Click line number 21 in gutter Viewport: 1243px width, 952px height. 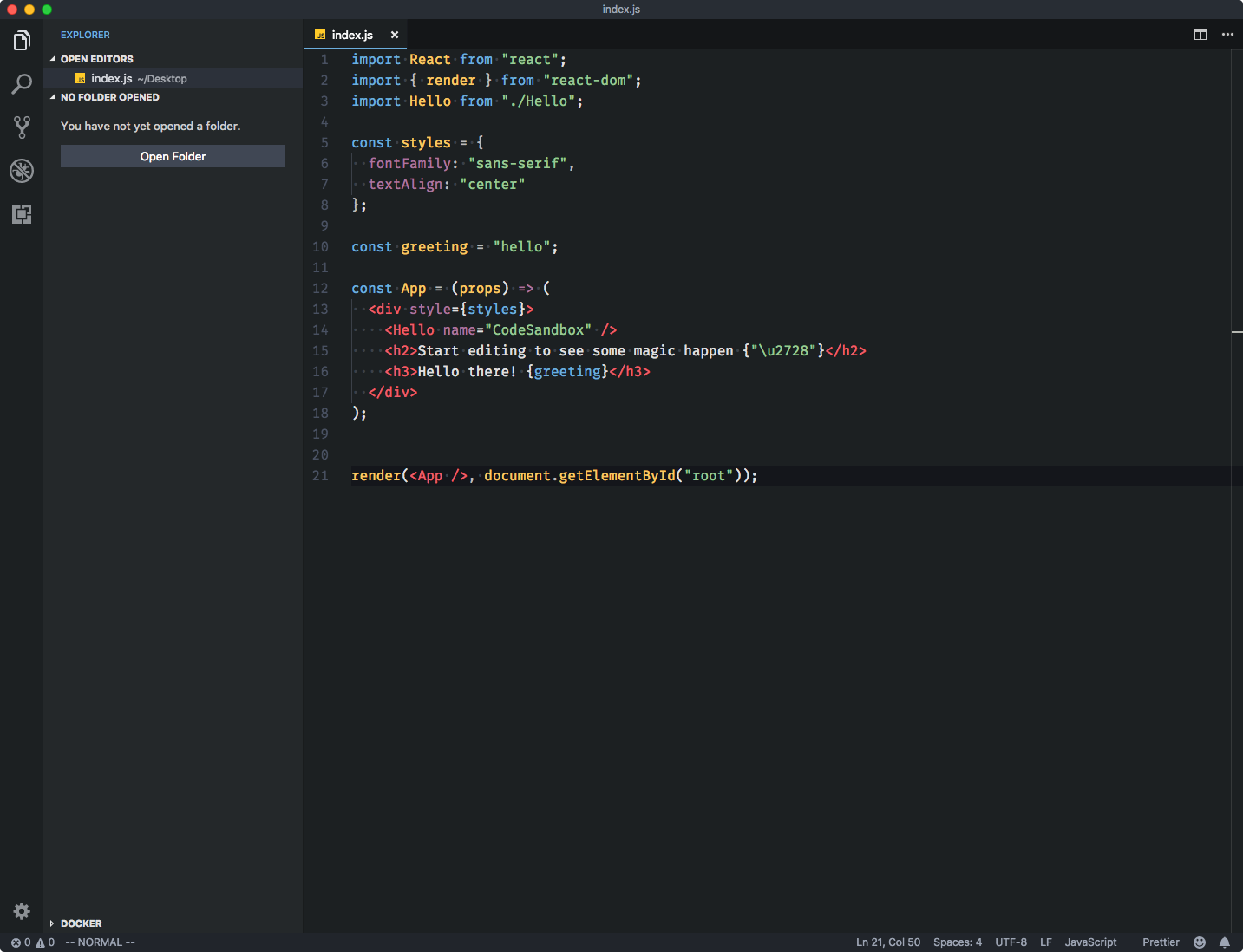coord(320,475)
